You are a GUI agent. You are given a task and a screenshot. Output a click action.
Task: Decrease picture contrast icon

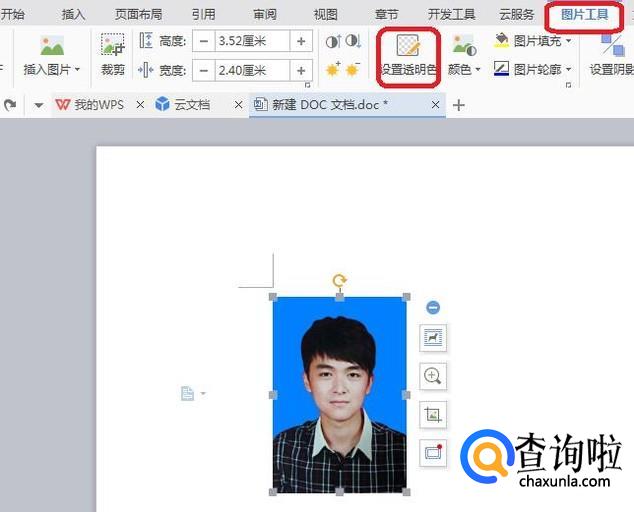pos(353,41)
